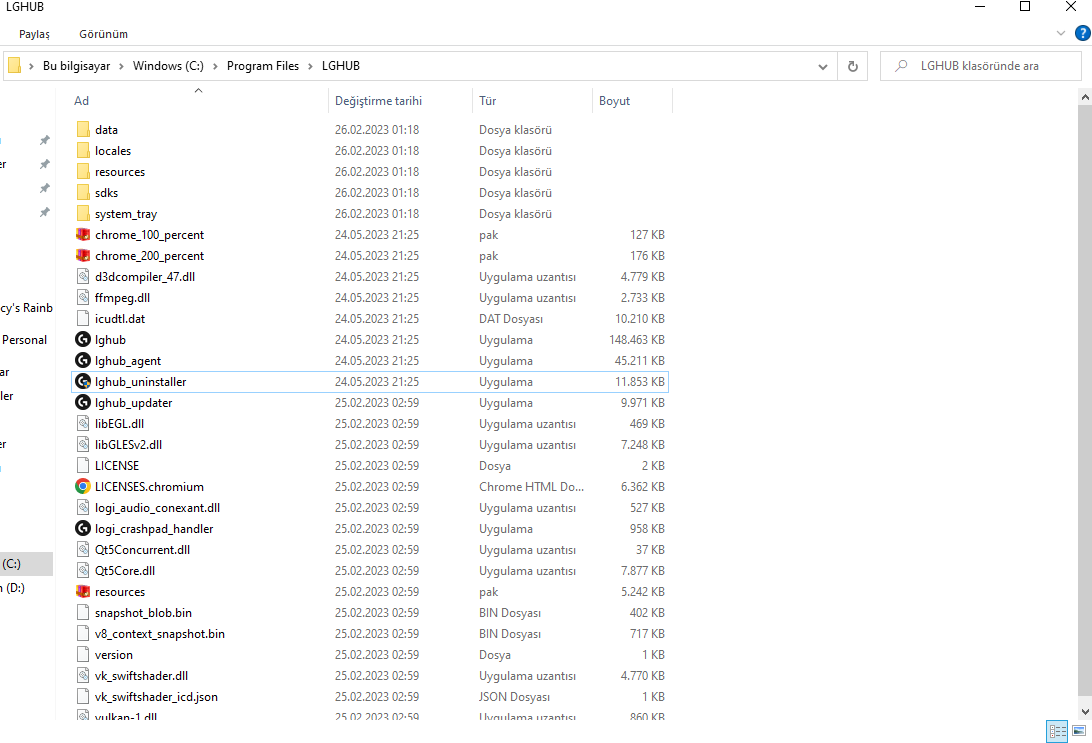
Task: Select the (D:) drive in navigation pane
Action: pyautogui.click(x=14, y=588)
